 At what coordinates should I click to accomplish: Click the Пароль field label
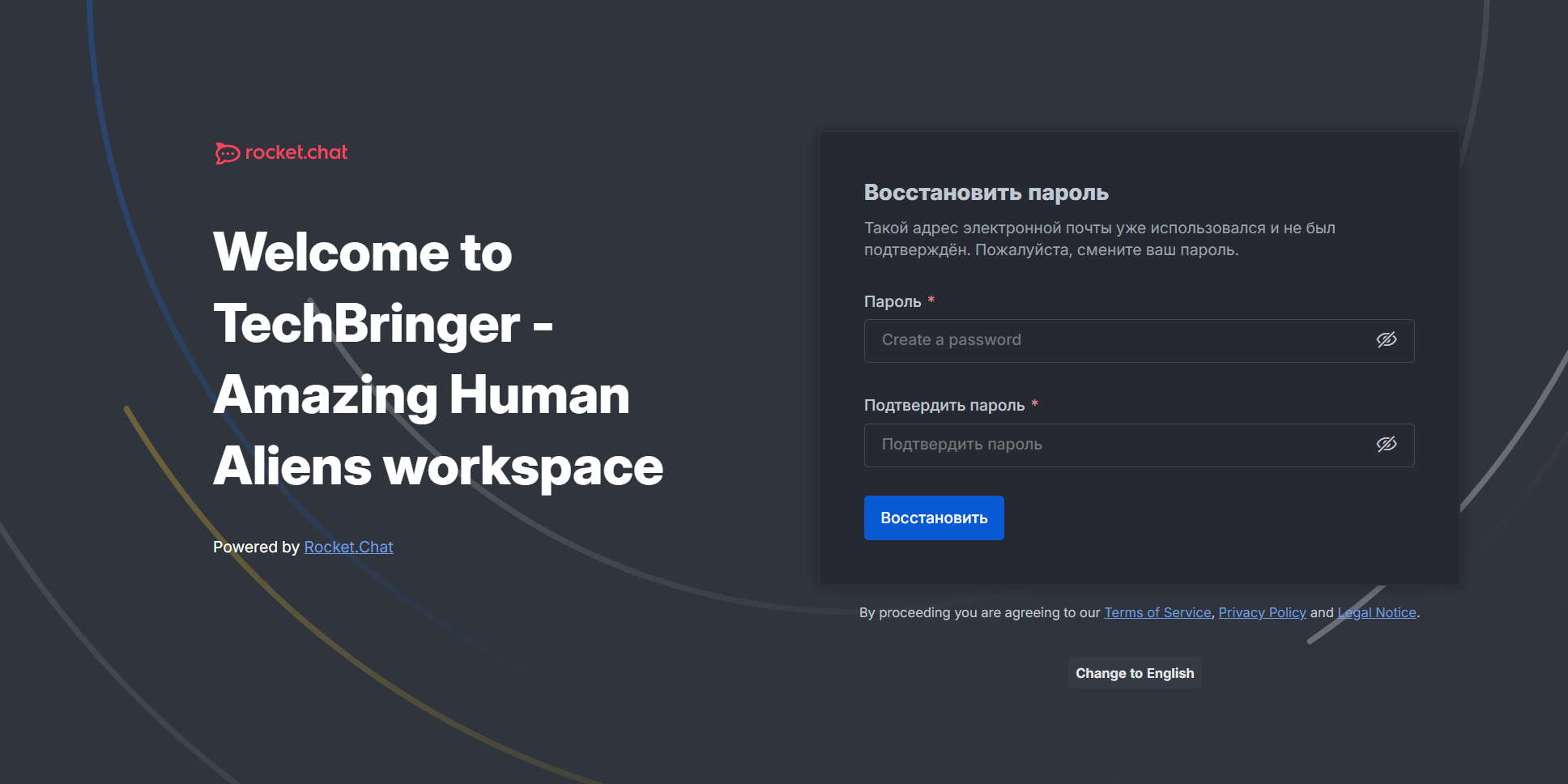point(893,301)
